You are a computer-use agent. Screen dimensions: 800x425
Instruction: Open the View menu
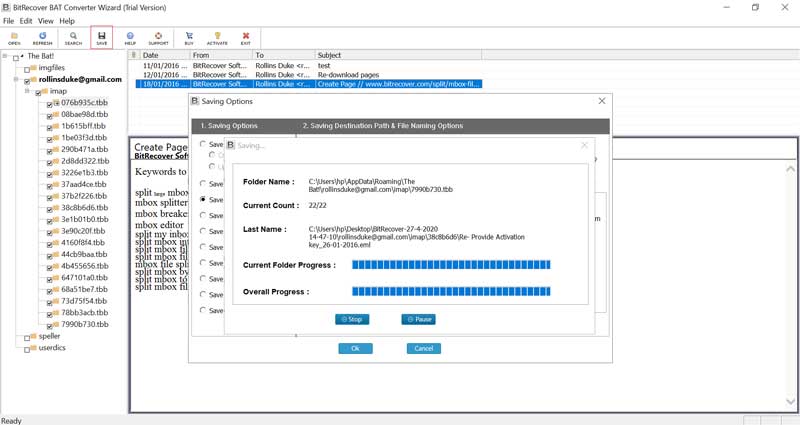pos(45,21)
